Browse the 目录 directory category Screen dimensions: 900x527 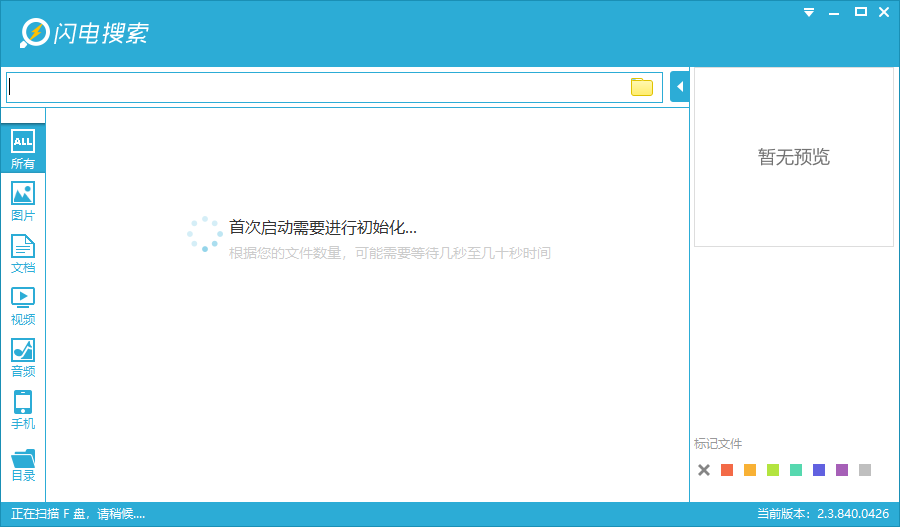click(23, 465)
